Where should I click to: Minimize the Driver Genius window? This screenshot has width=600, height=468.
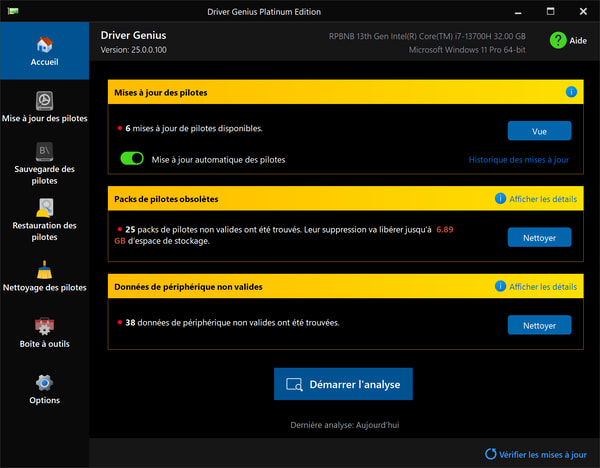(518, 11)
